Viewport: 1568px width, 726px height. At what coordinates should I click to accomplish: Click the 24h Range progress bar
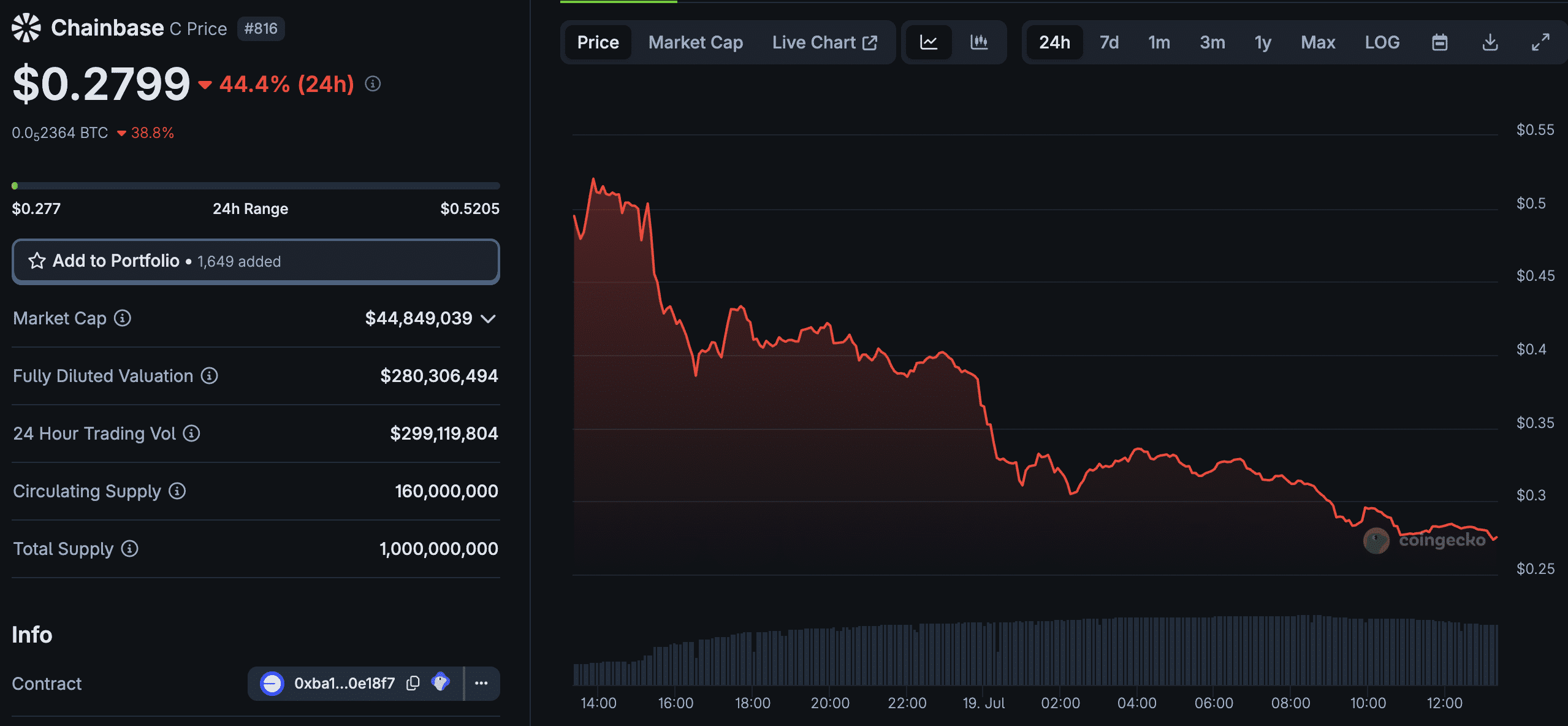coord(256,185)
